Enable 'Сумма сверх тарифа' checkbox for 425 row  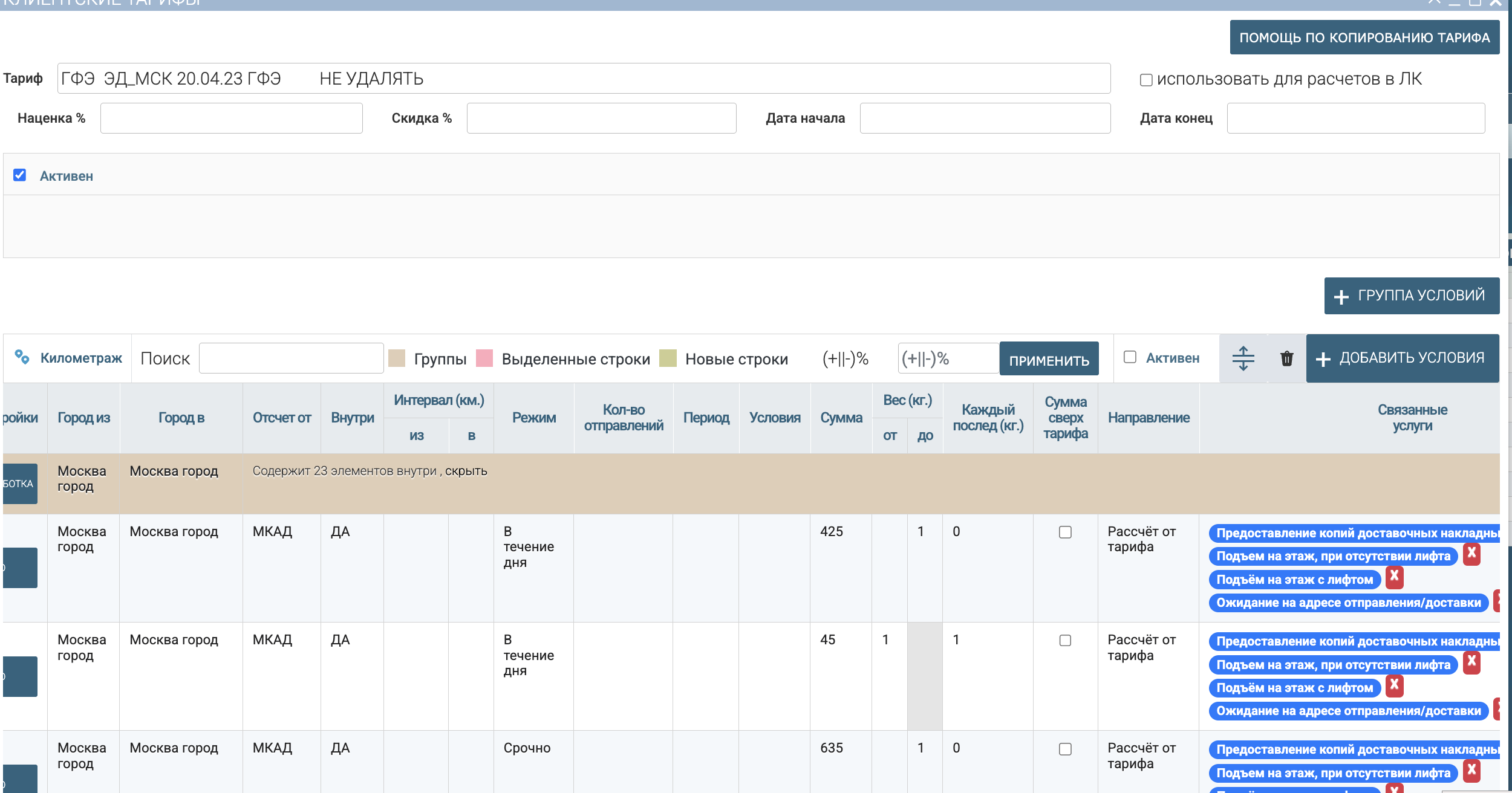point(1065,532)
